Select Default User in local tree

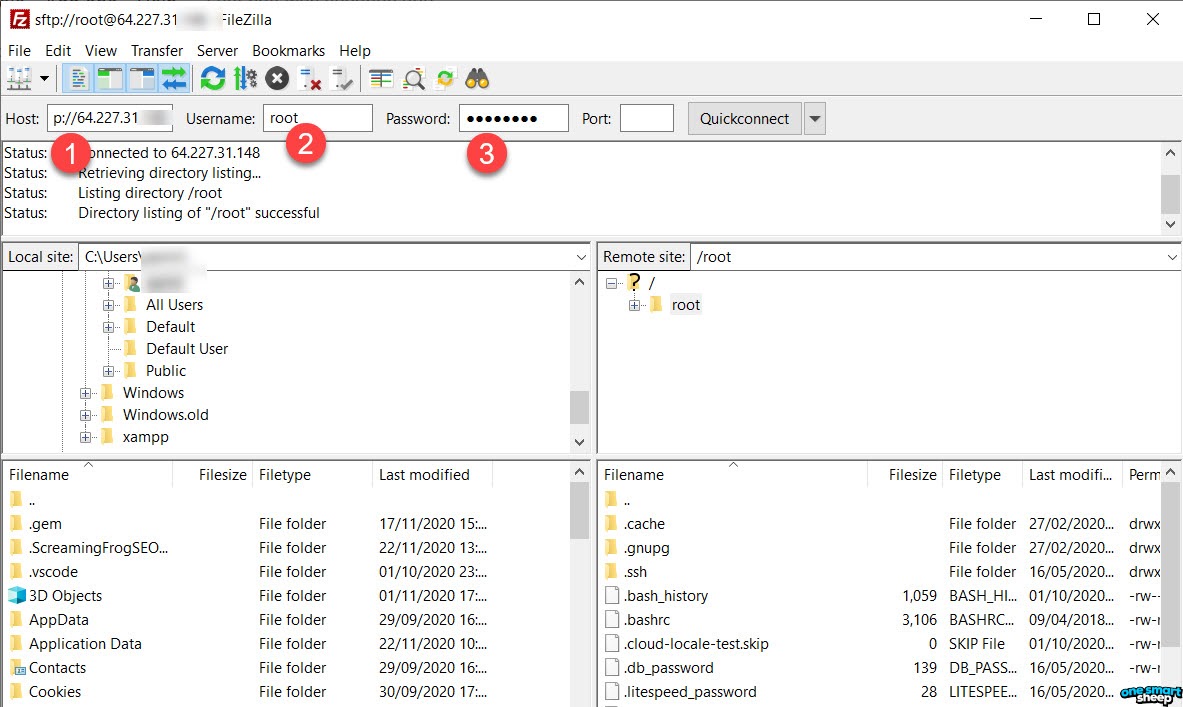click(187, 349)
